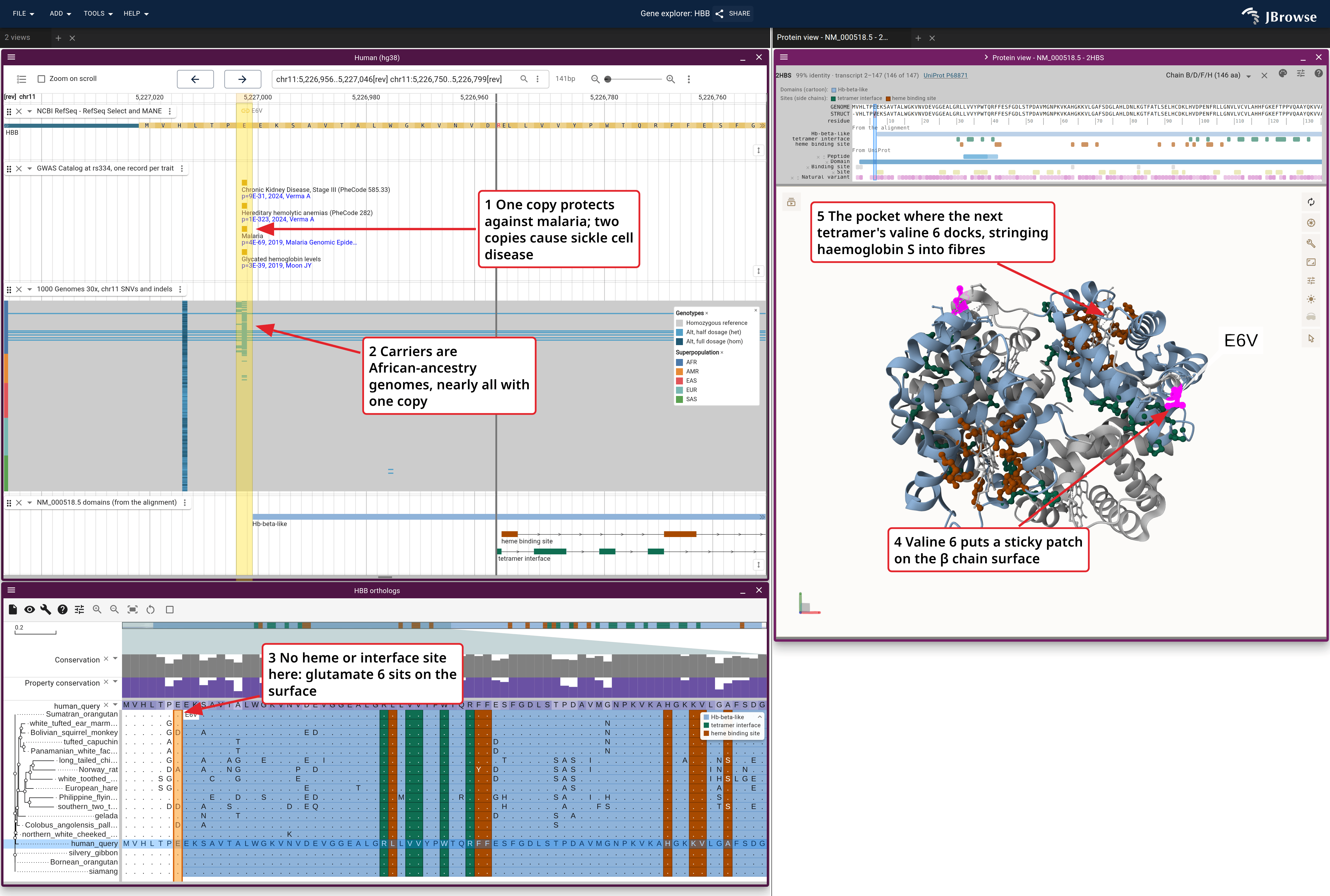The height and width of the screenshot is (896, 1330).
Task: Open Protein view settings sliders icon
Action: pyautogui.click(x=1300, y=74)
